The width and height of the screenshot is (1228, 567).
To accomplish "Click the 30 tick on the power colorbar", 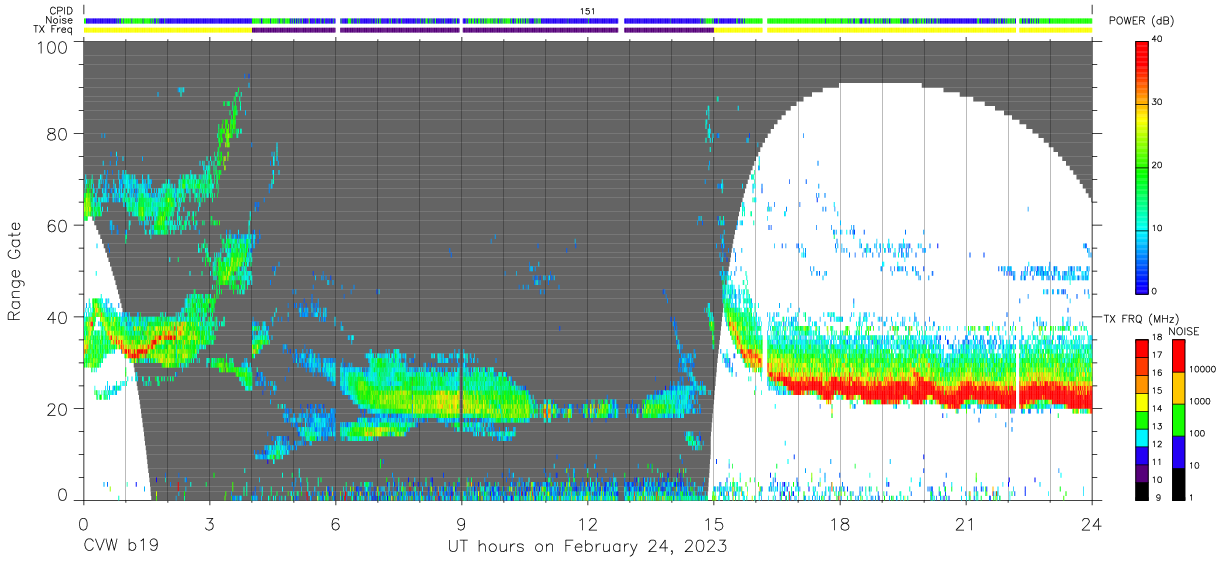I will (1157, 102).
